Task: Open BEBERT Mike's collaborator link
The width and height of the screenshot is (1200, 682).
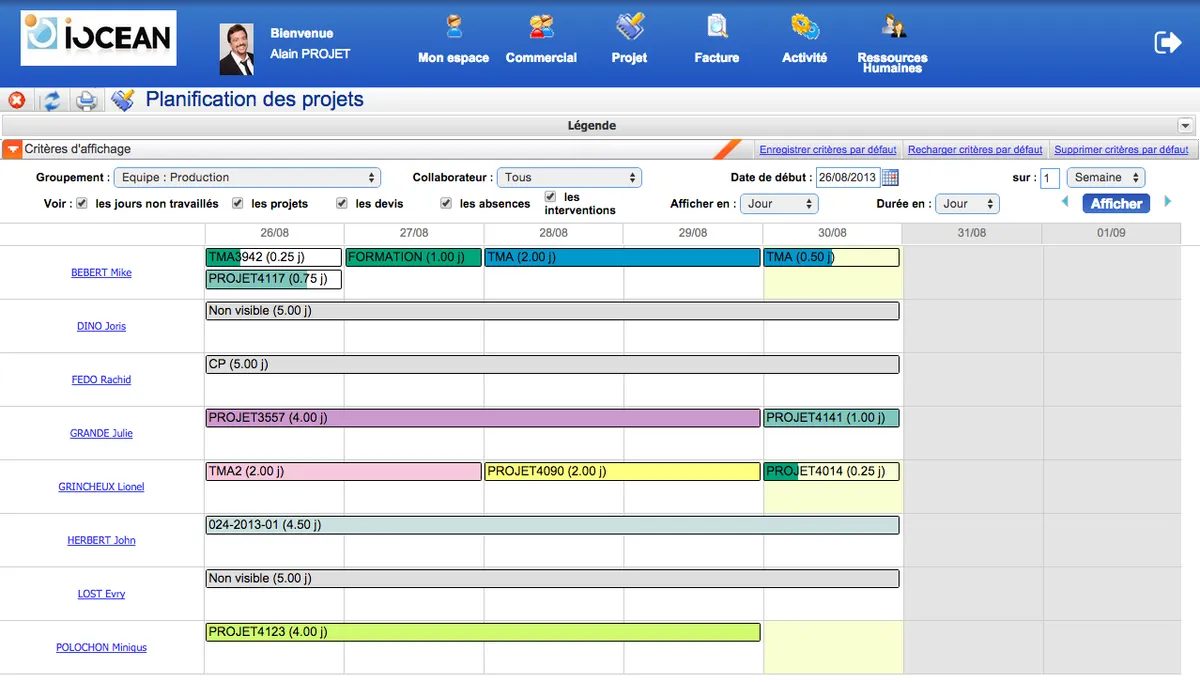Action: 101,272
